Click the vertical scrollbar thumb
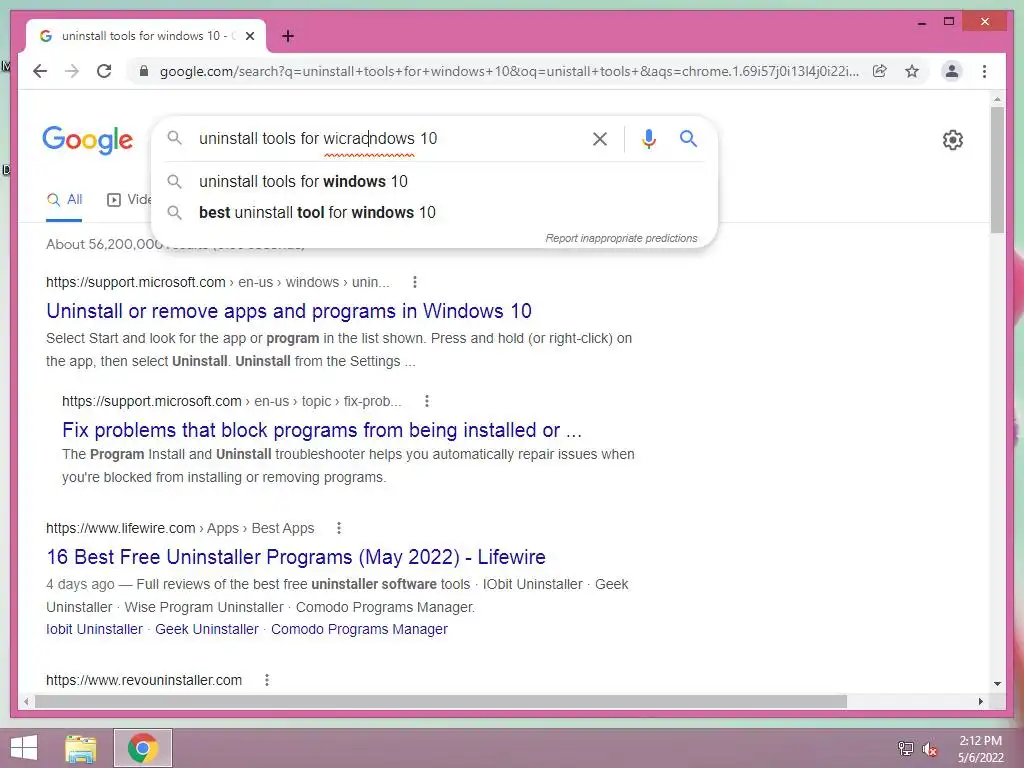Image resolution: width=1024 pixels, height=768 pixels. coord(997,170)
